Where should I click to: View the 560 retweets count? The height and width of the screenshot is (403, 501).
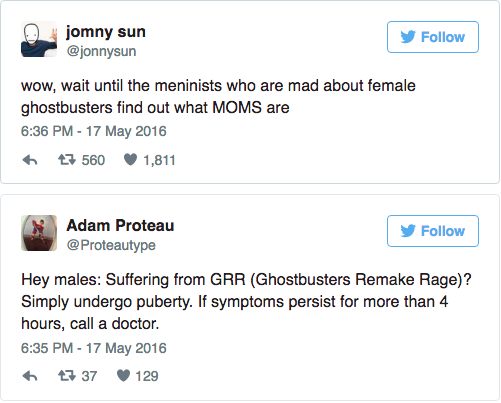pos(93,160)
